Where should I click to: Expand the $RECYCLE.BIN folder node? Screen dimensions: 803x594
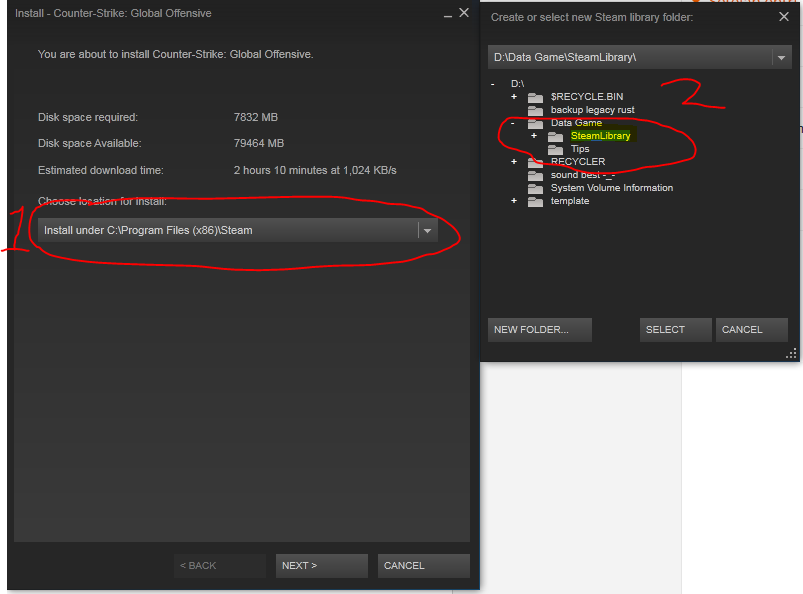tap(514, 97)
